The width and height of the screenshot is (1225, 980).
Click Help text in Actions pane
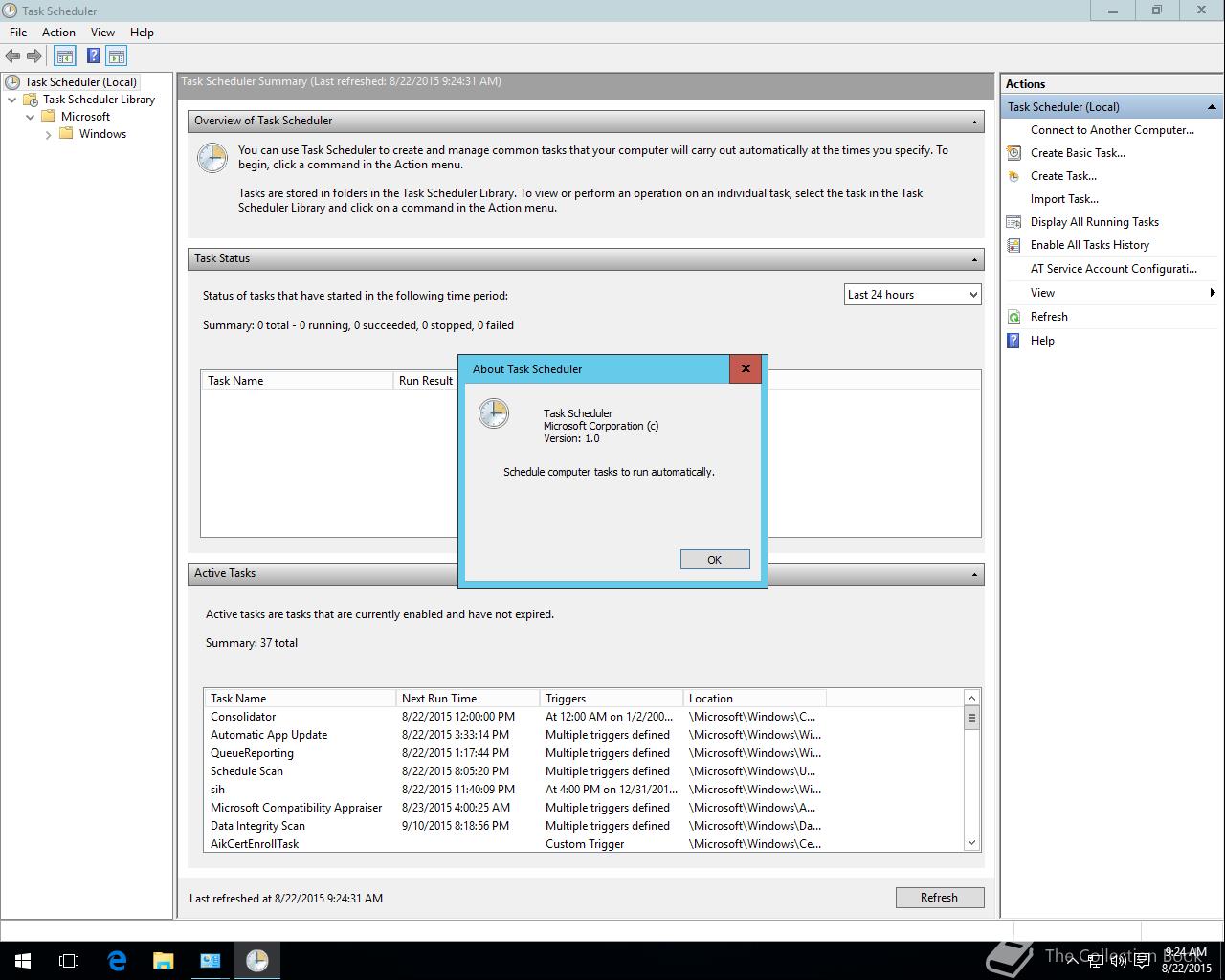(1042, 341)
